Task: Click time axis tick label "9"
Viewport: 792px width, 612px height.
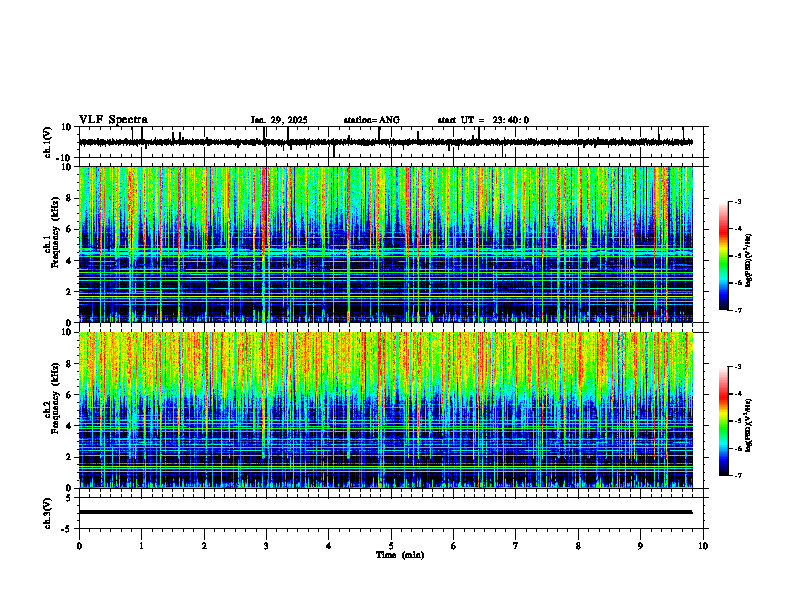Action: [640, 546]
